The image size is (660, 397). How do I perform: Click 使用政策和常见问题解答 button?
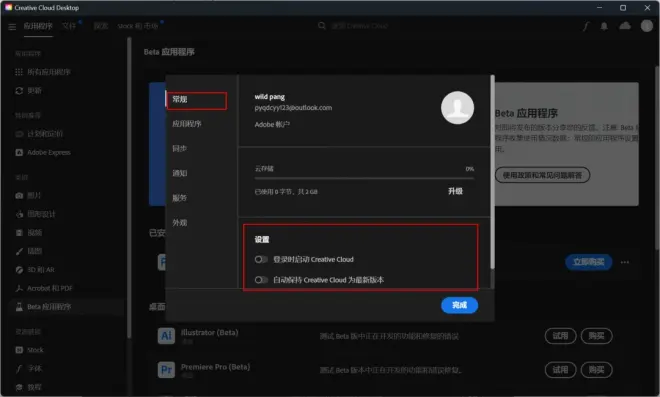click(x=542, y=175)
